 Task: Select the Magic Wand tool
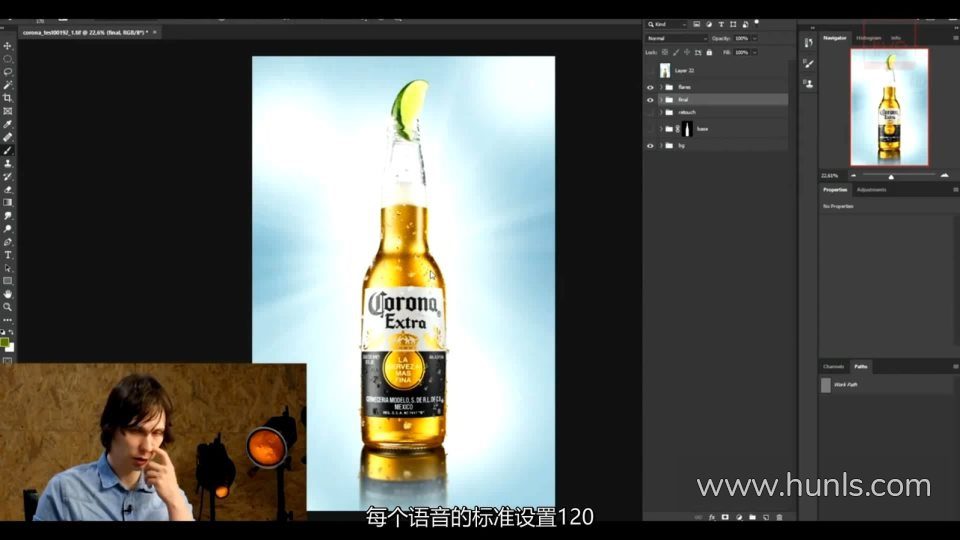click(x=7, y=85)
